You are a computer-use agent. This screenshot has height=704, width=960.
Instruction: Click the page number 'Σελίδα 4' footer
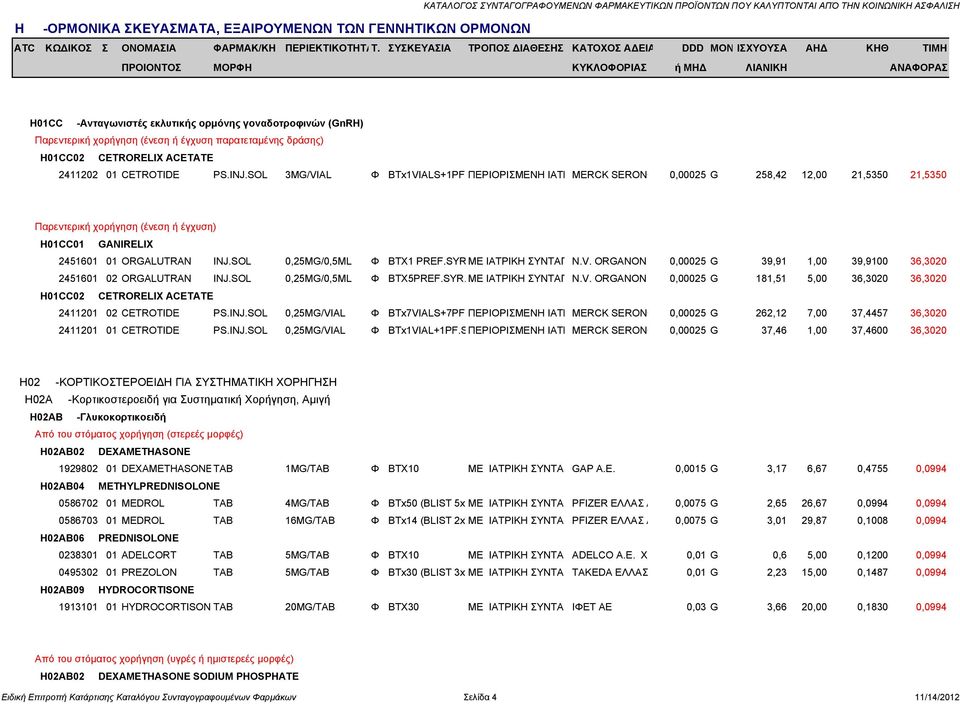coord(480,697)
